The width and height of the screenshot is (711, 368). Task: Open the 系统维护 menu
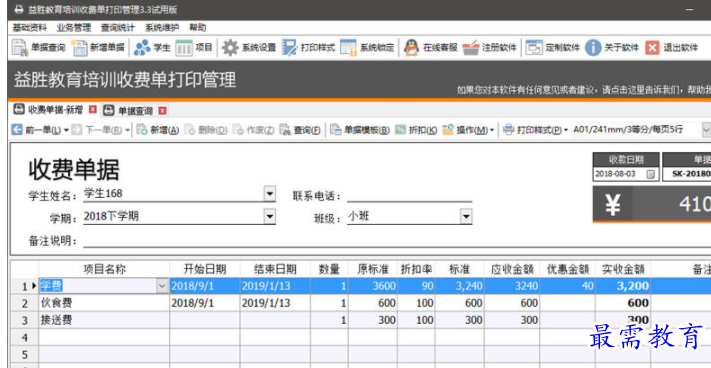pyautogui.click(x=162, y=28)
